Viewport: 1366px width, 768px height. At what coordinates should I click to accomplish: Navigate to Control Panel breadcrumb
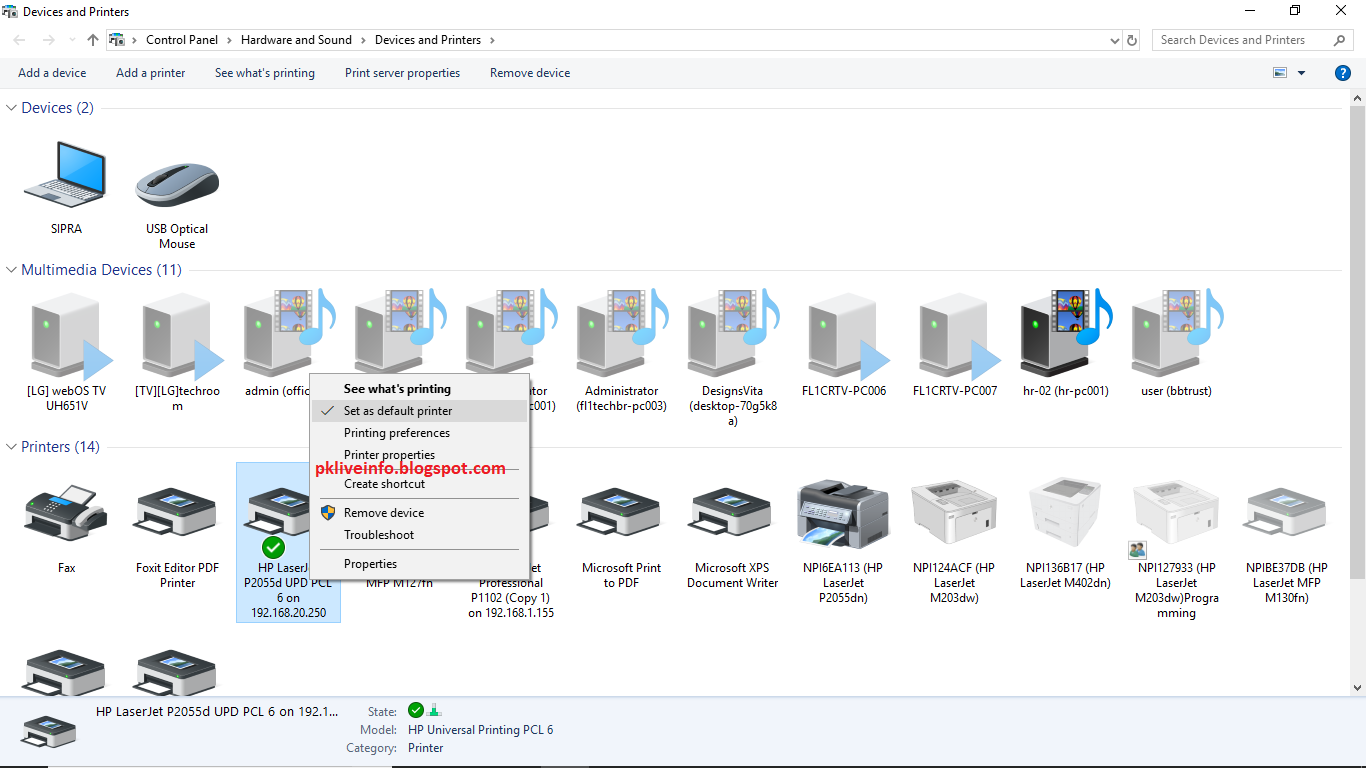pos(181,40)
